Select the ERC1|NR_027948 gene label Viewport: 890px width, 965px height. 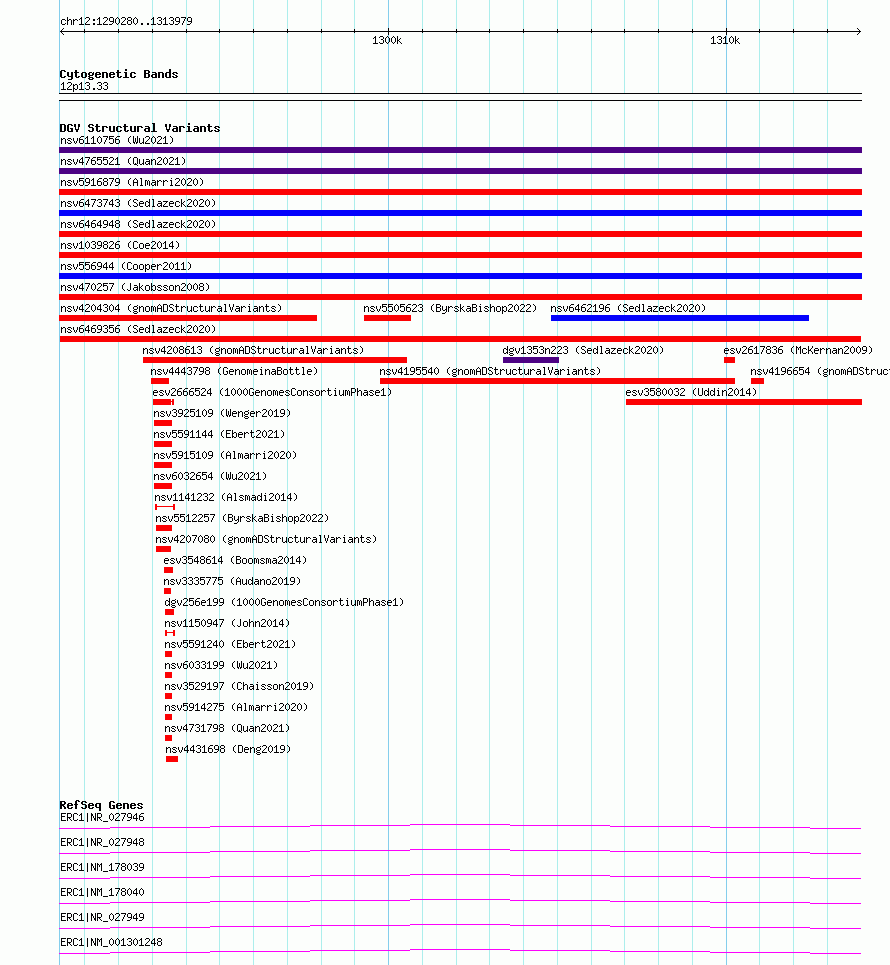102,843
